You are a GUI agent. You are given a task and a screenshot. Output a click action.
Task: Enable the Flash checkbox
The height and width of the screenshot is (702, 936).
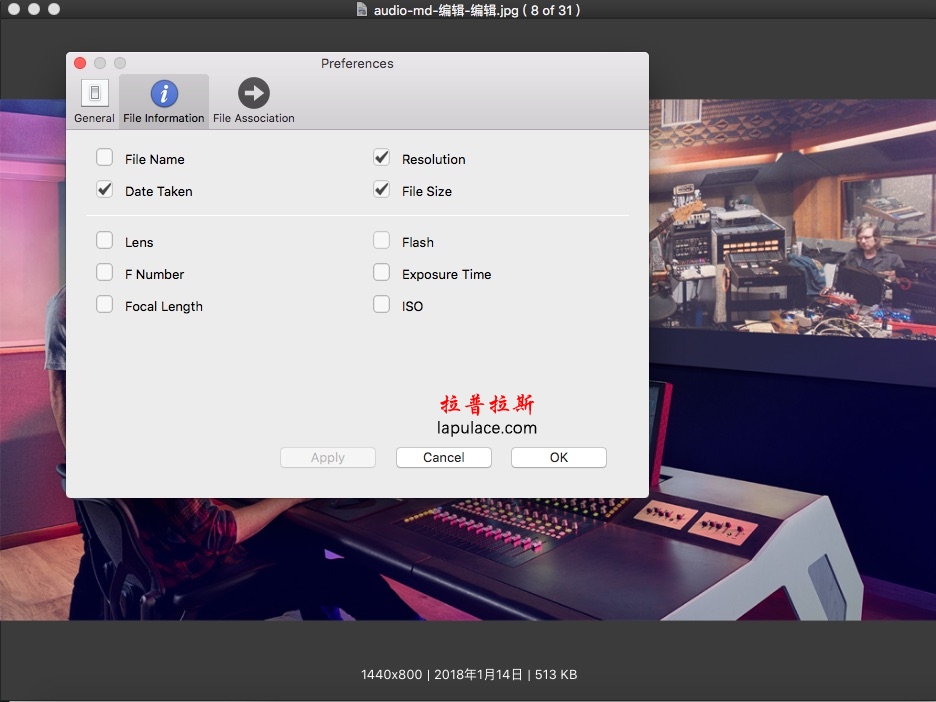[381, 241]
